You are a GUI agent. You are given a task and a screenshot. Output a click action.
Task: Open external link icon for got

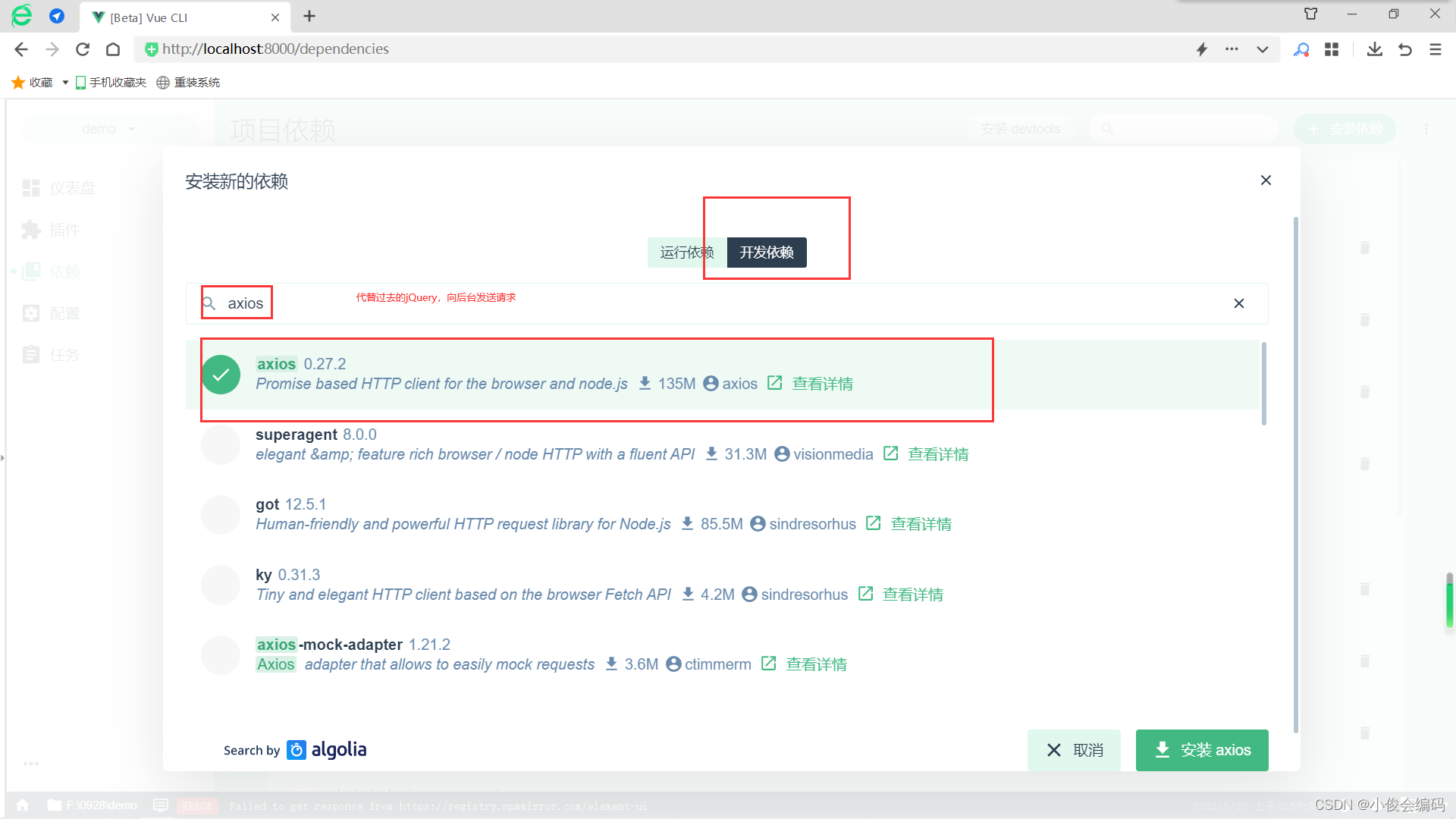point(873,523)
